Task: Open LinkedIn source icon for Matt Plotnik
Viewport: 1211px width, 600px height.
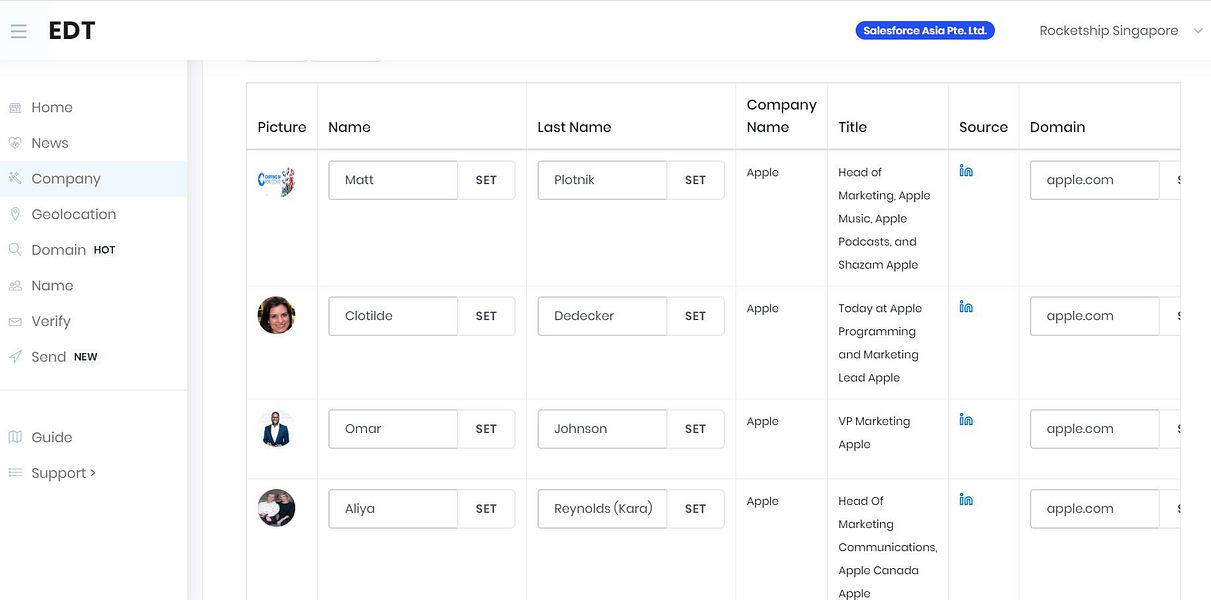Action: pos(966,171)
